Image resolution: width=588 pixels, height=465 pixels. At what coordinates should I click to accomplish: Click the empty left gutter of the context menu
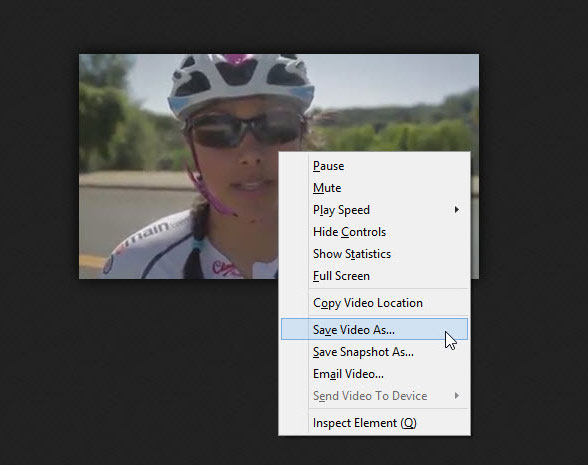(294, 292)
